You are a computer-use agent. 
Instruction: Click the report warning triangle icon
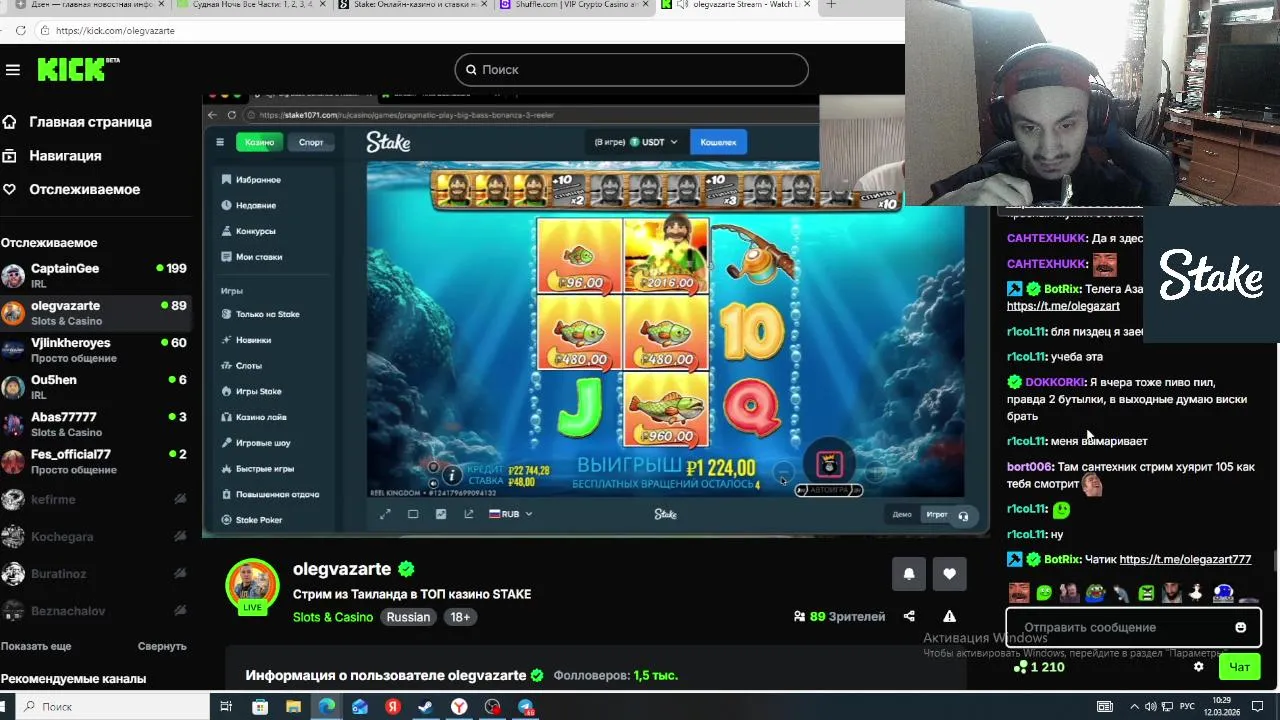tap(949, 617)
